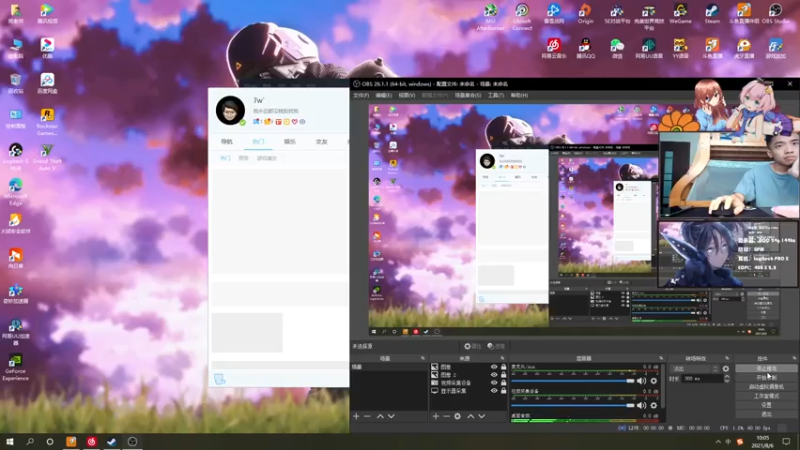Image resolution: width=800 pixels, height=450 pixels.
Task: Open OBS 设置 settings button
Action: click(x=766, y=405)
